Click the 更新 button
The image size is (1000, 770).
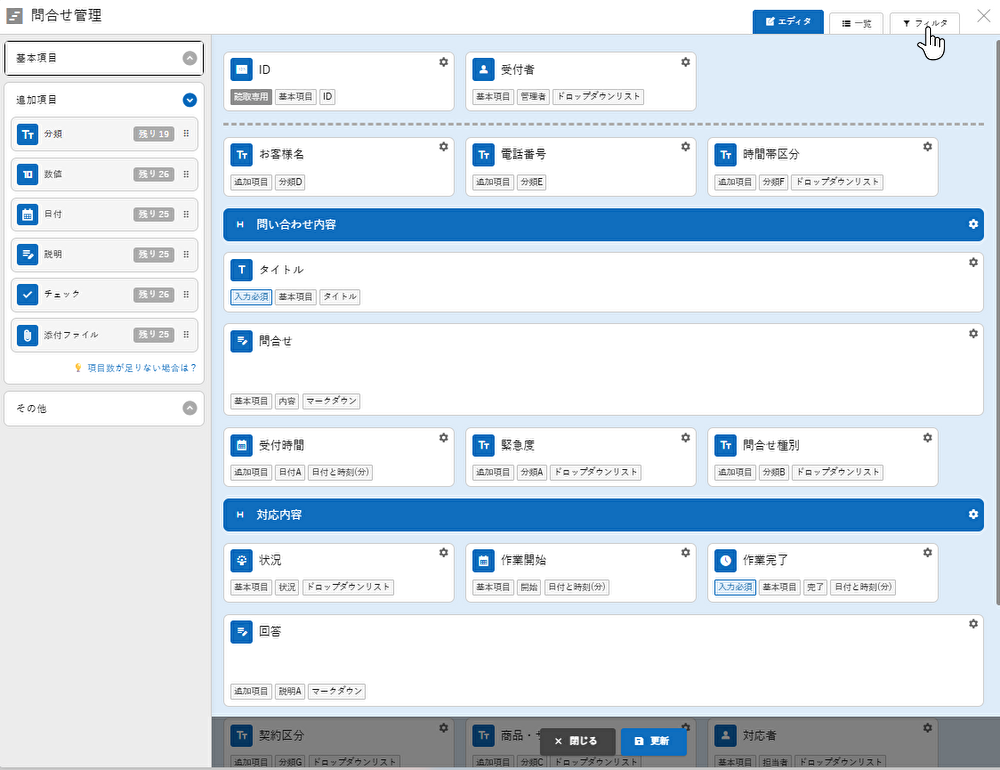[x=652, y=741]
